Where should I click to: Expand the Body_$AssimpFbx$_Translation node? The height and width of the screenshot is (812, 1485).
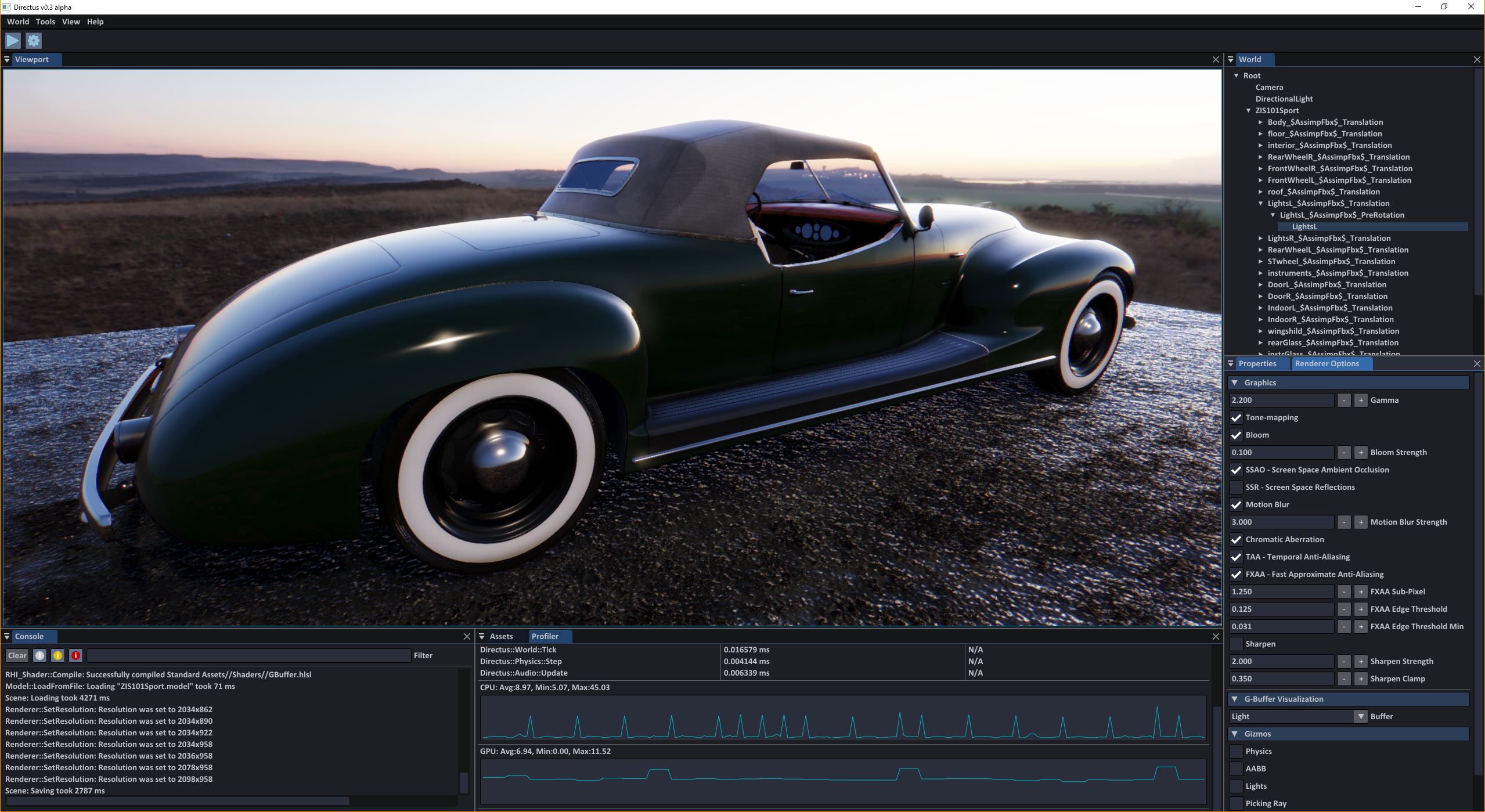pyautogui.click(x=1260, y=122)
